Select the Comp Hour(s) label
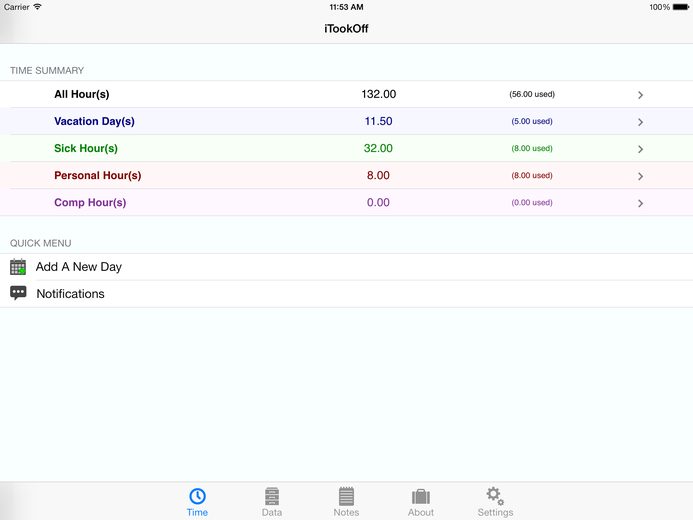Viewport: 693px width, 520px height. 90,202
